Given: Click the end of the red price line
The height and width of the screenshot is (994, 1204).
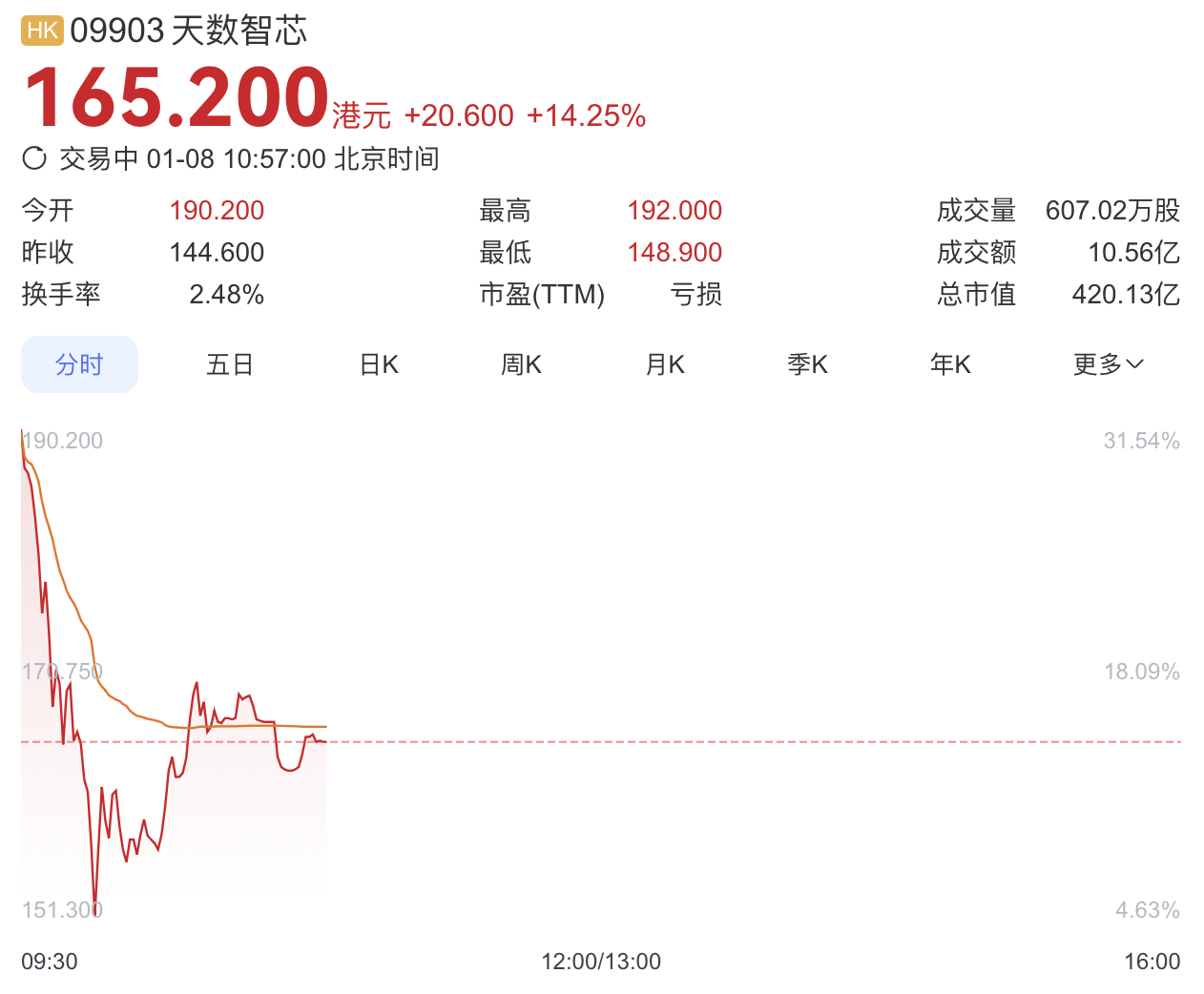Looking at the screenshot, I should [x=326, y=741].
